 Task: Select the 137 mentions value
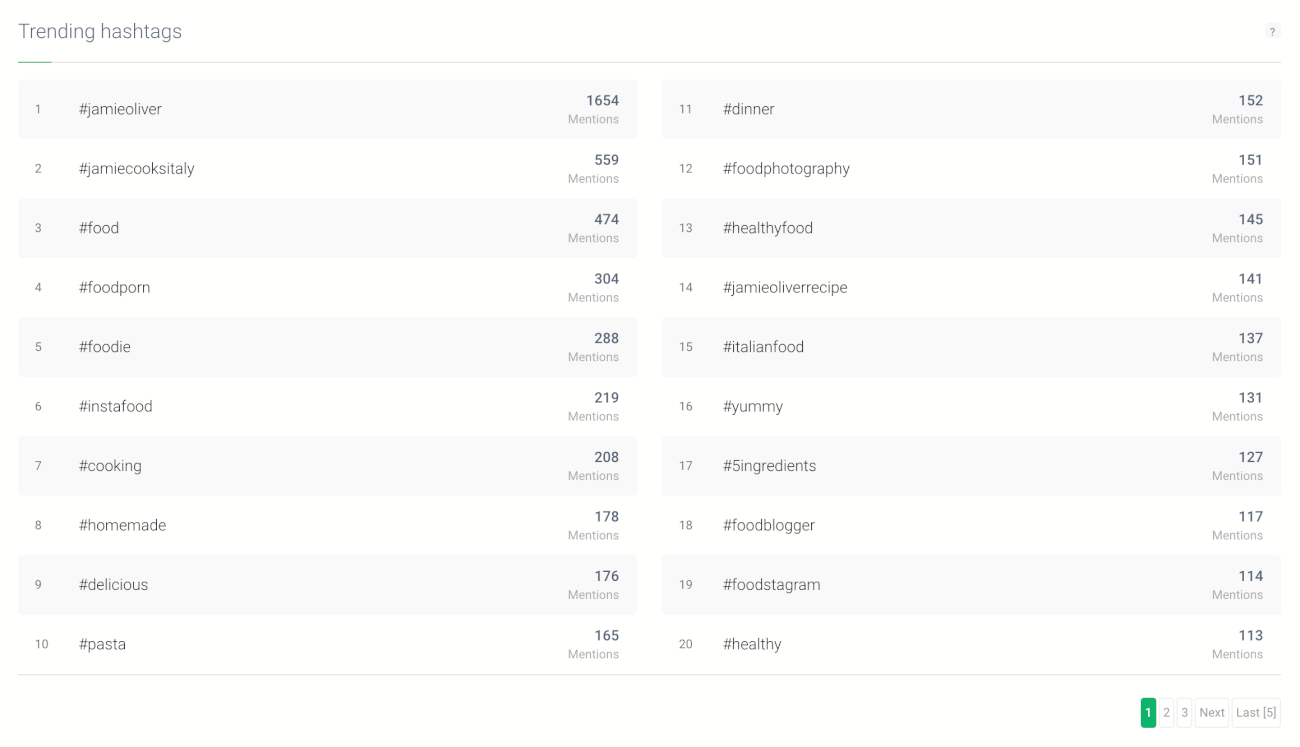pos(1250,339)
